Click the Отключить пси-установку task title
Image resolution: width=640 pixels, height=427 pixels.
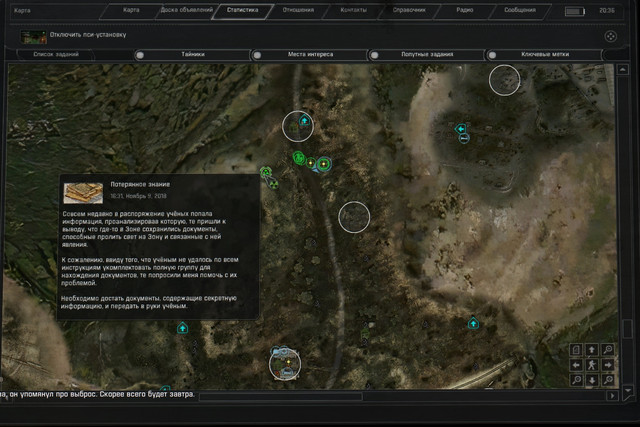(88, 35)
